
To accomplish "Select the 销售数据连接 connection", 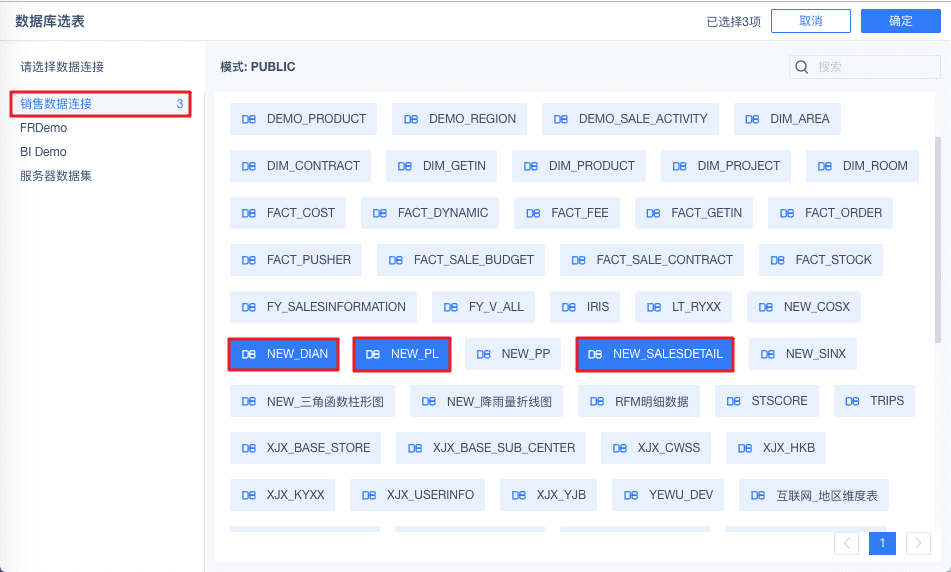I will coord(101,104).
